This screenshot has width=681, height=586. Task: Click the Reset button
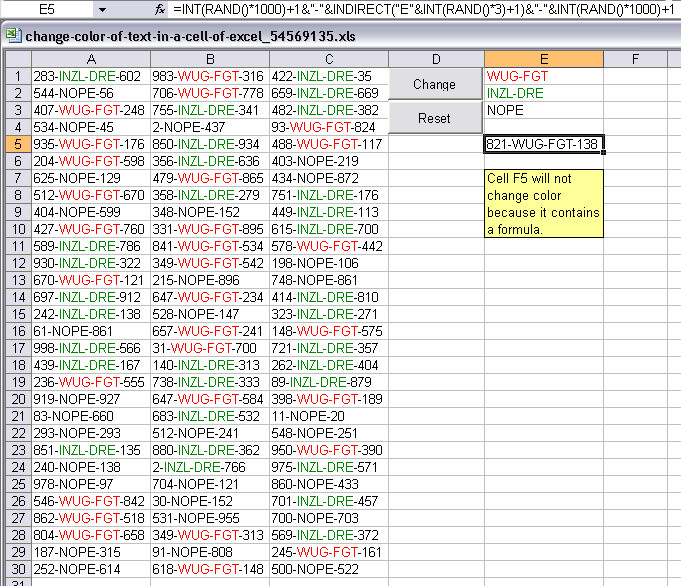click(435, 118)
